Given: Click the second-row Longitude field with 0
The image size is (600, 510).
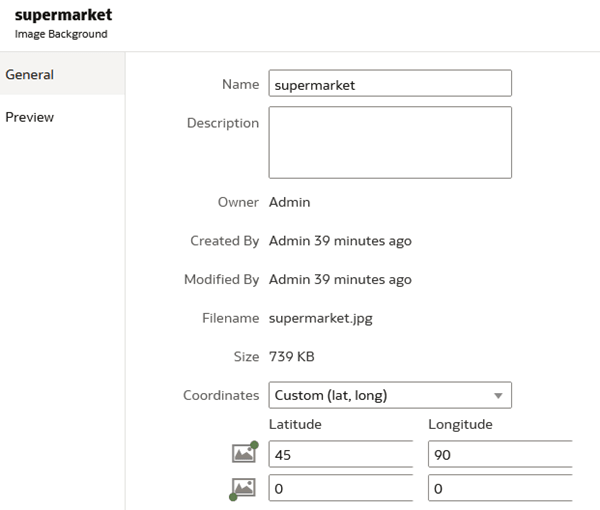Looking at the screenshot, I should click(500, 488).
